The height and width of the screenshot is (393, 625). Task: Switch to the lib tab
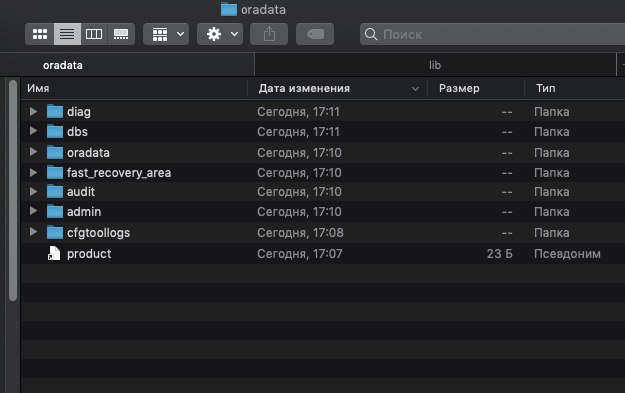(x=435, y=65)
